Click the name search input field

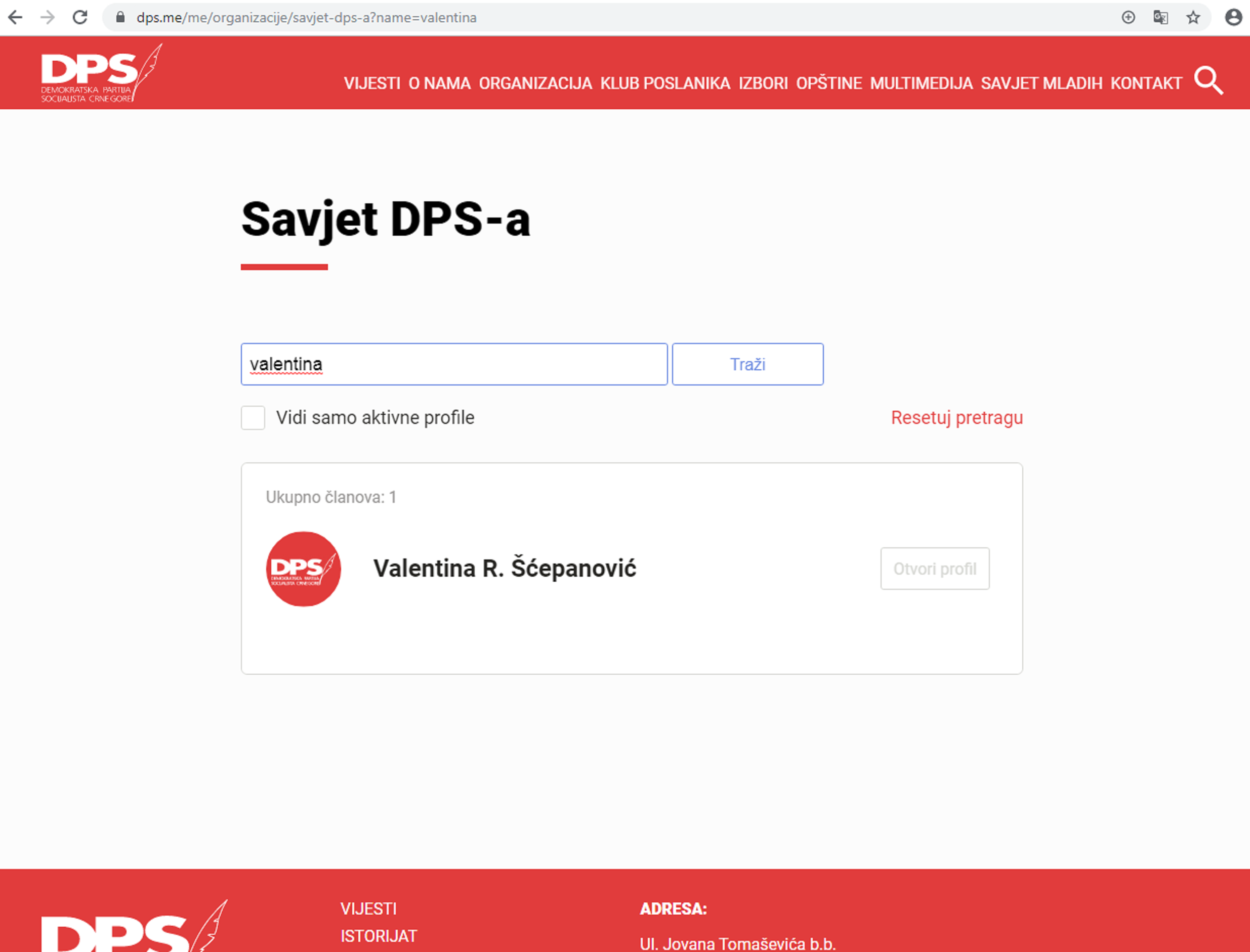click(x=453, y=364)
